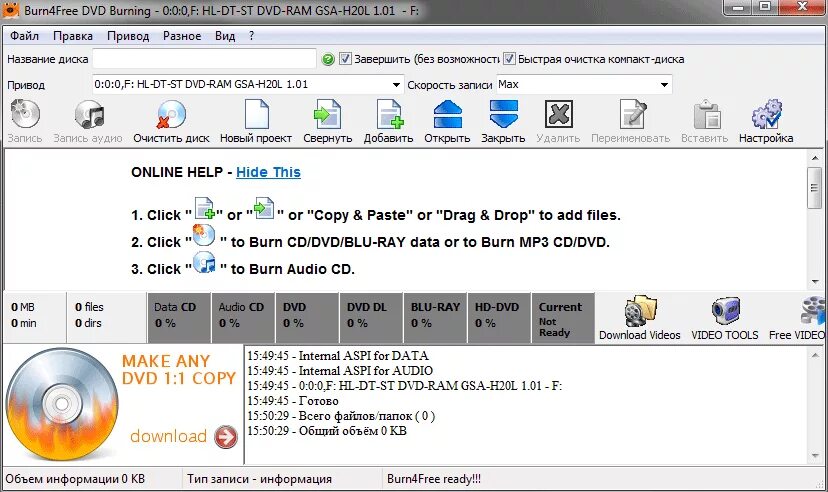
Task: Select the DVD DL capacity indicator
Action: tap(371, 318)
